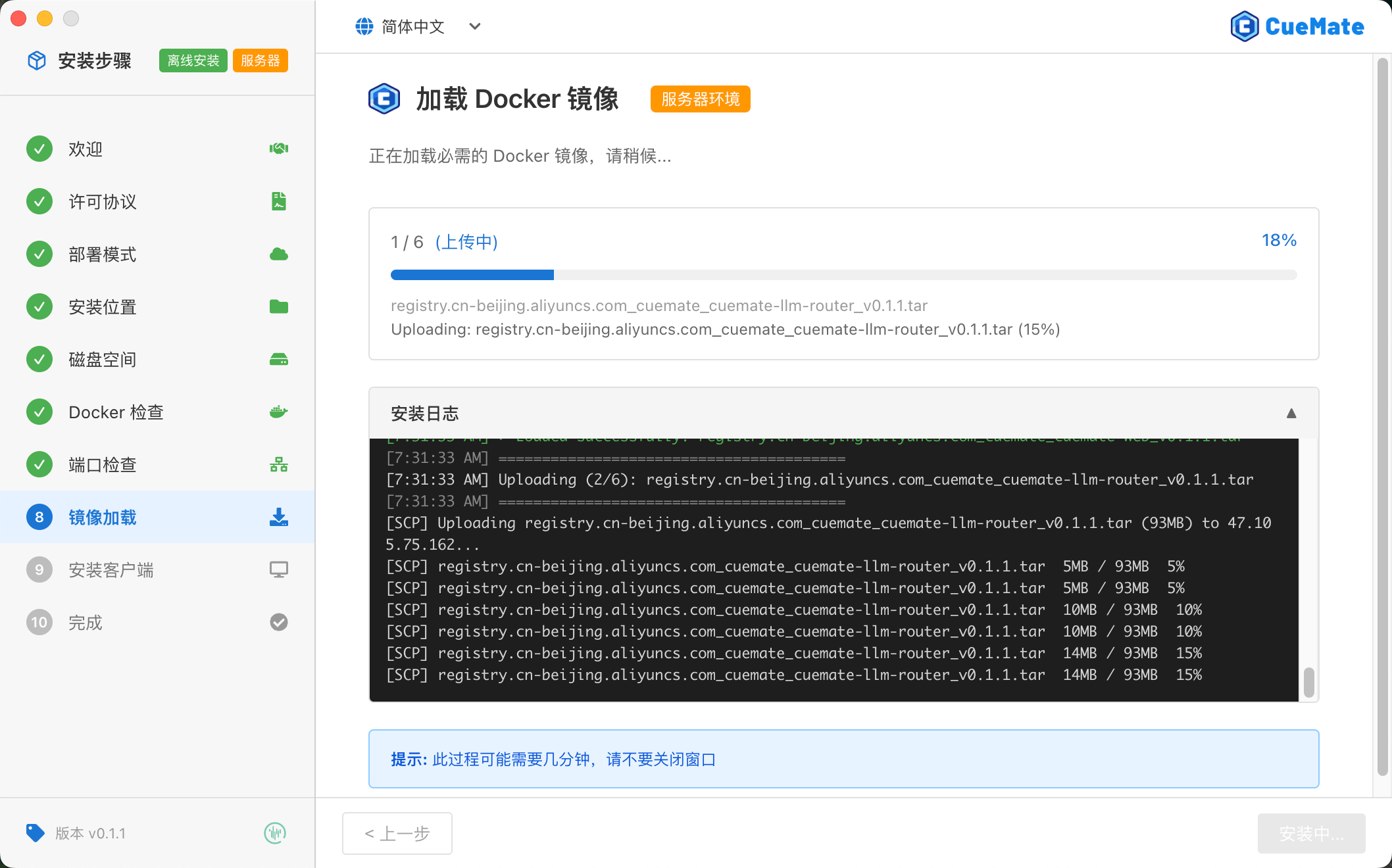Select the cloud icon for 部署模式 step
Viewport: 1392px width, 868px height.
(x=278, y=254)
